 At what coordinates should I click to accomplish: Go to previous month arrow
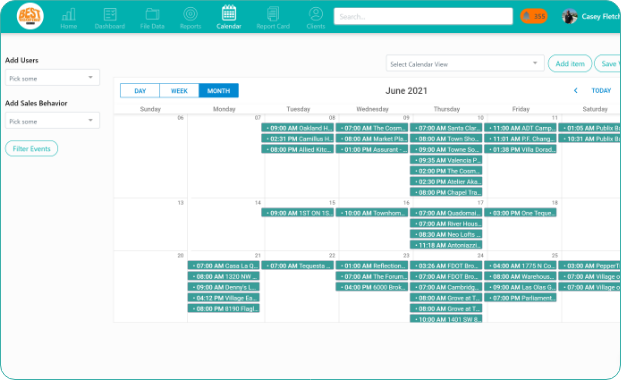tap(575, 91)
